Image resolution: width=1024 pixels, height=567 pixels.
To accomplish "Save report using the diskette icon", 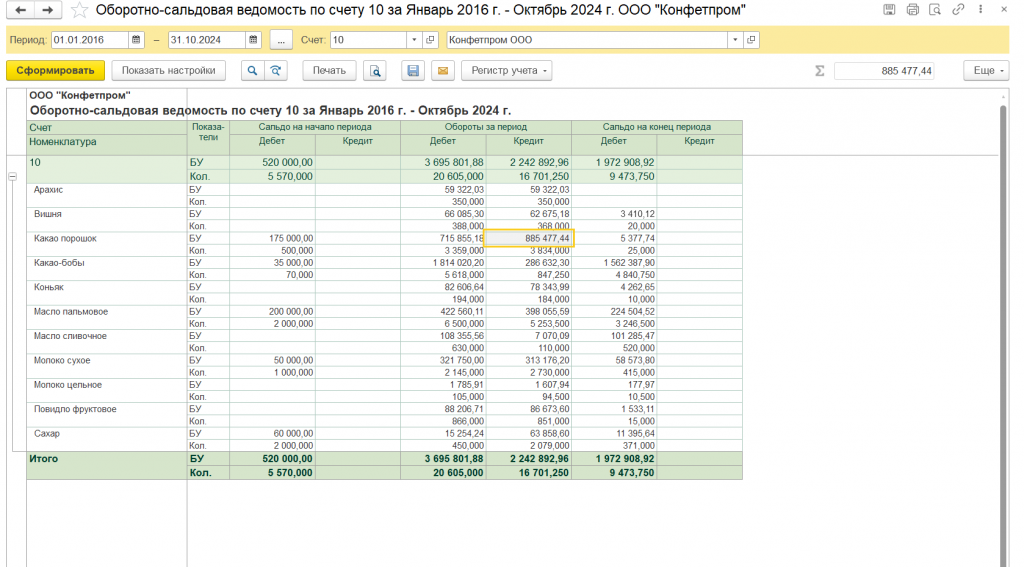I will [x=411, y=71].
